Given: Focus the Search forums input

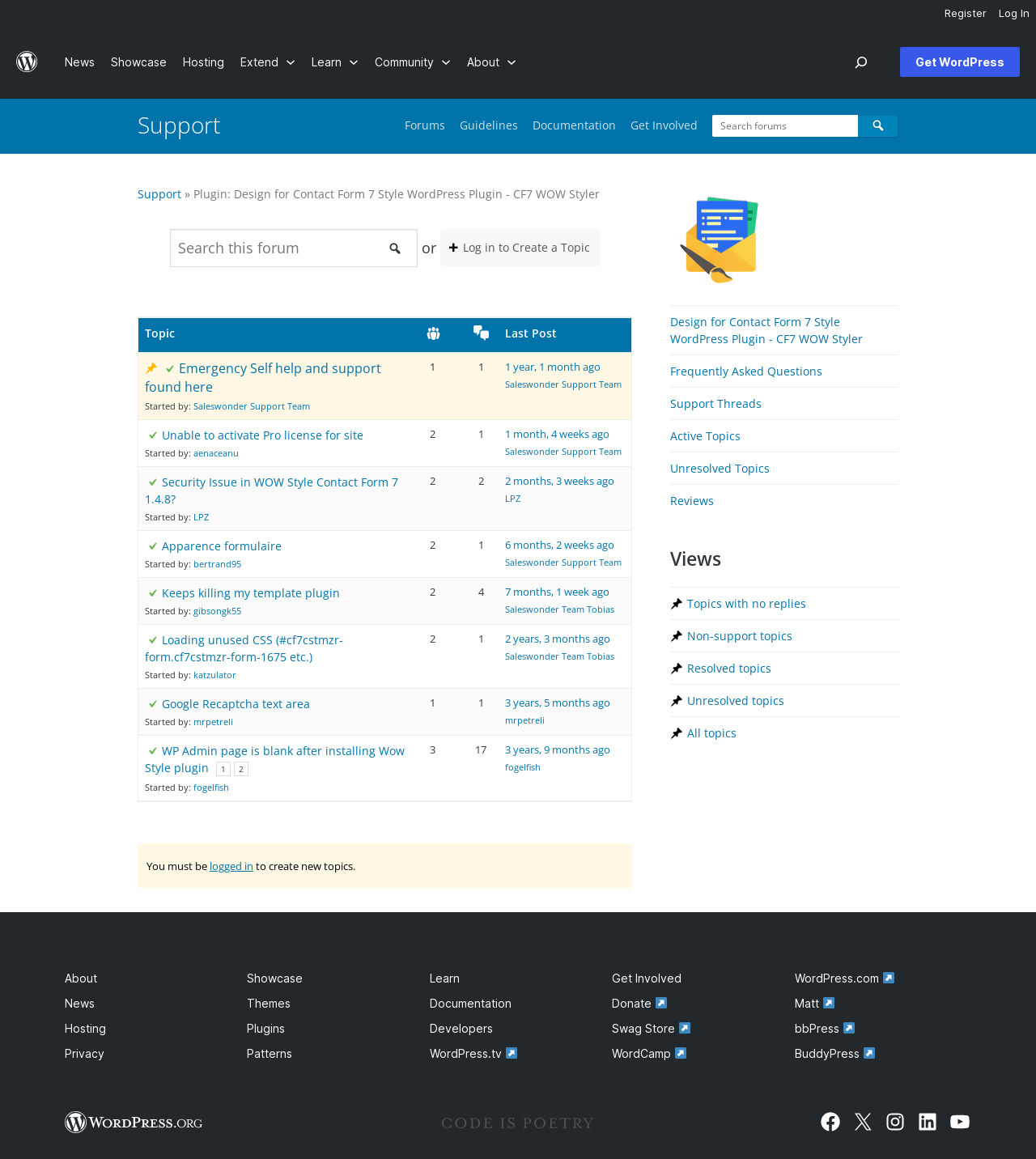Looking at the screenshot, I should (785, 126).
